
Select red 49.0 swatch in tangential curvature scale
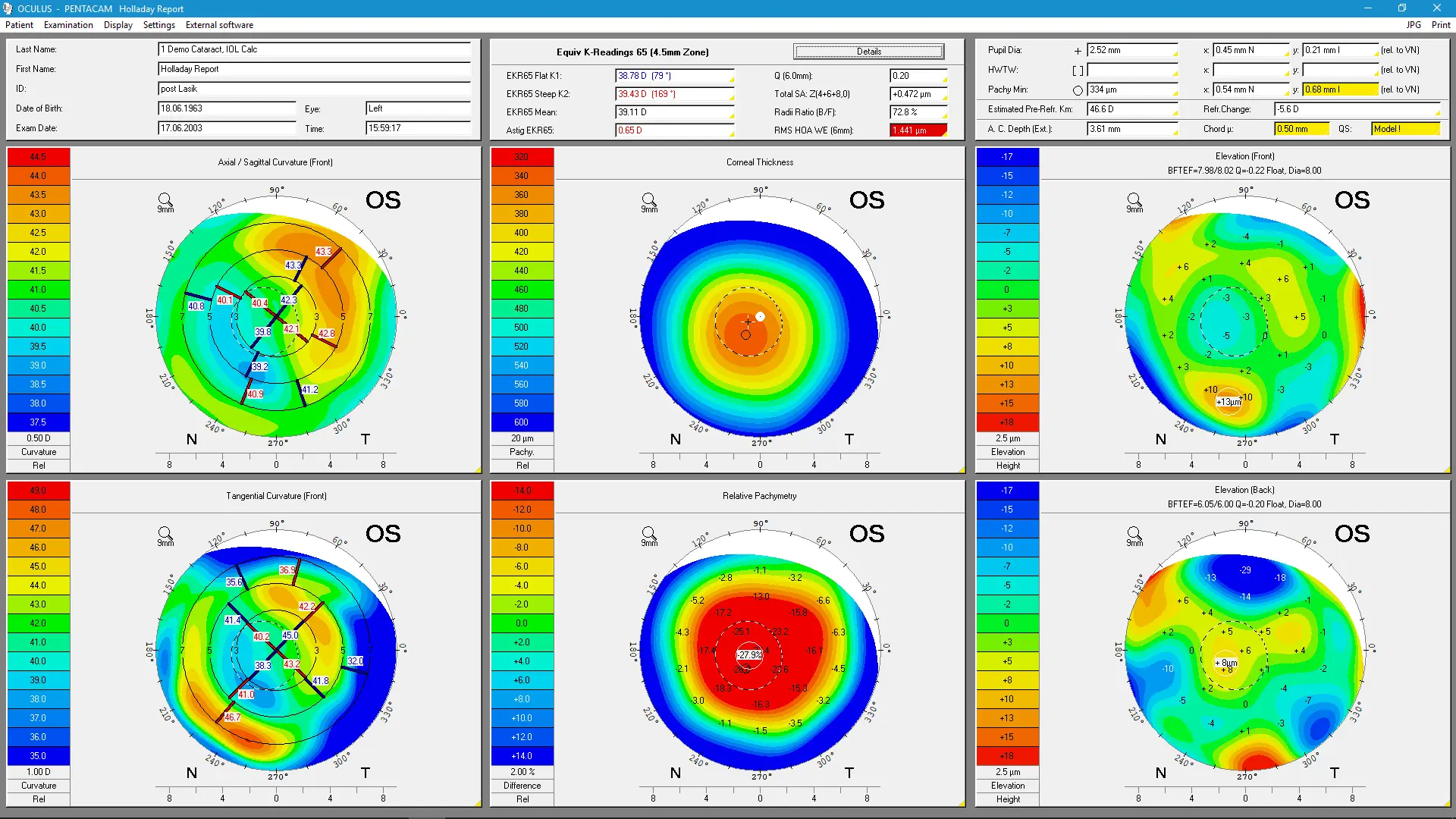point(39,491)
